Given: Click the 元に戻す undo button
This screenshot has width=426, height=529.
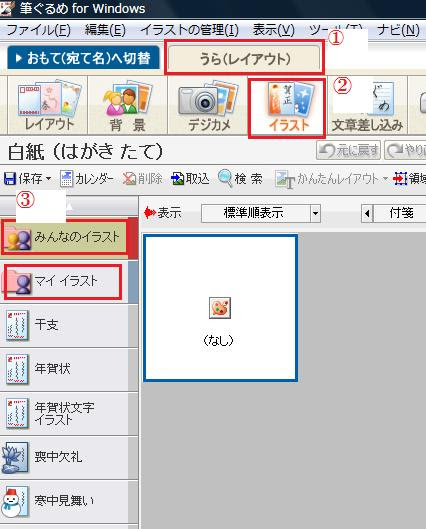Looking at the screenshot, I should [x=348, y=150].
